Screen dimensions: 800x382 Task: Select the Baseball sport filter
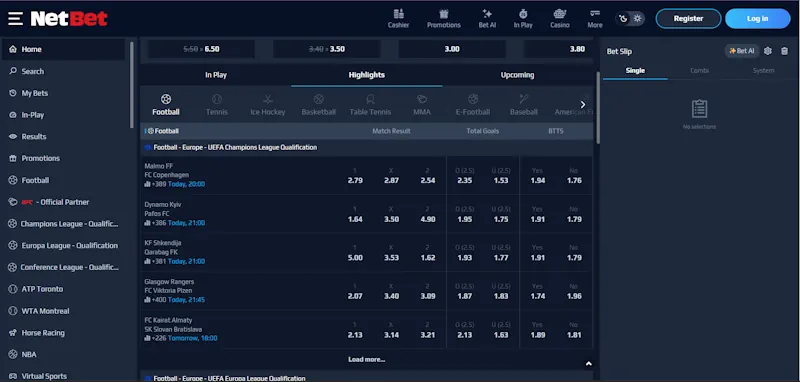(x=523, y=105)
